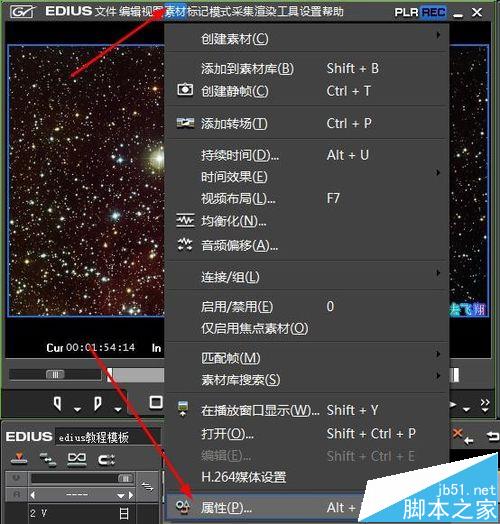Screen dimensions: 500x524
Task: Select the 2 V track label
Action: (38, 513)
